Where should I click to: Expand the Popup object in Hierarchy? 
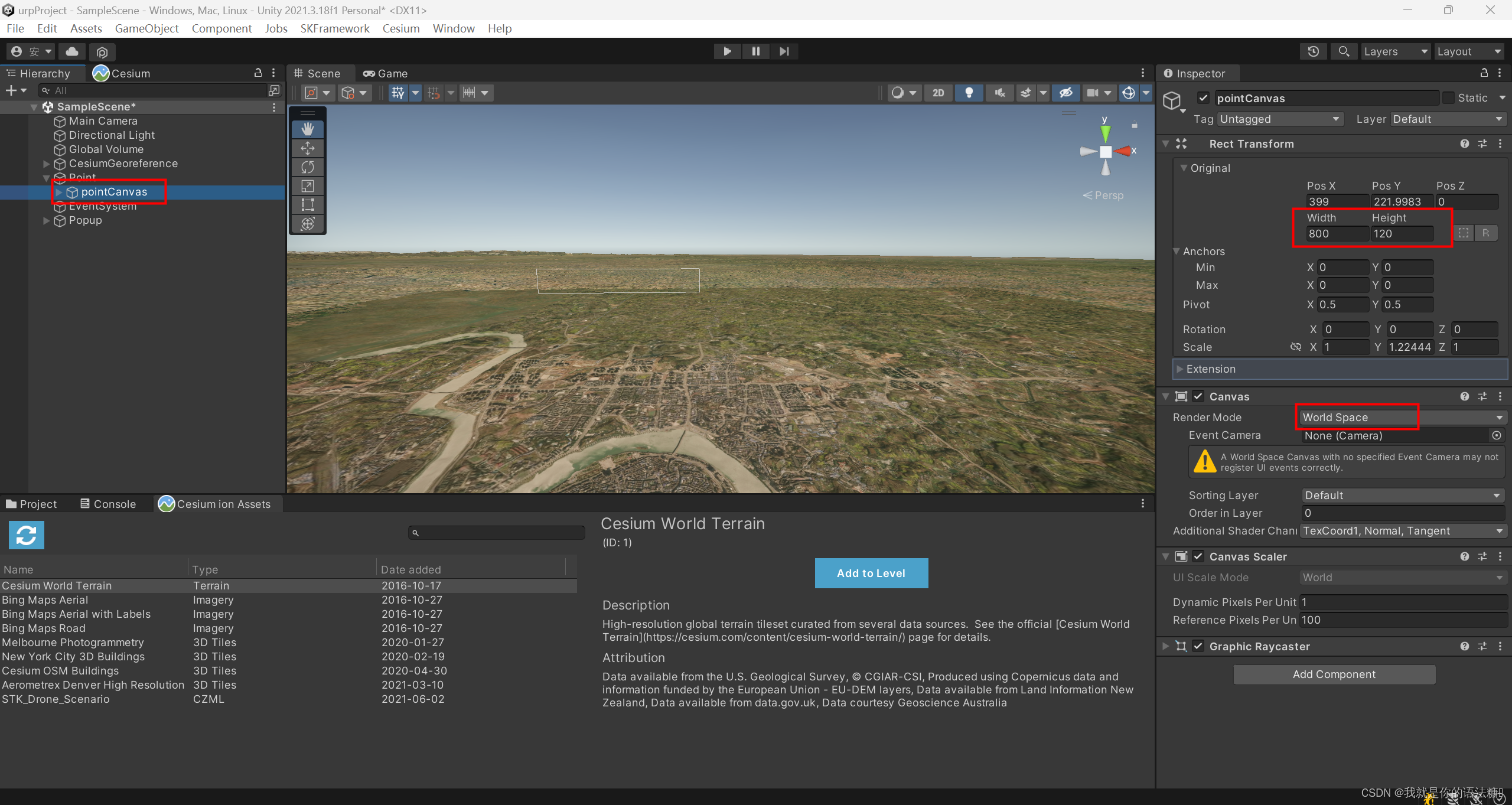click(x=46, y=220)
